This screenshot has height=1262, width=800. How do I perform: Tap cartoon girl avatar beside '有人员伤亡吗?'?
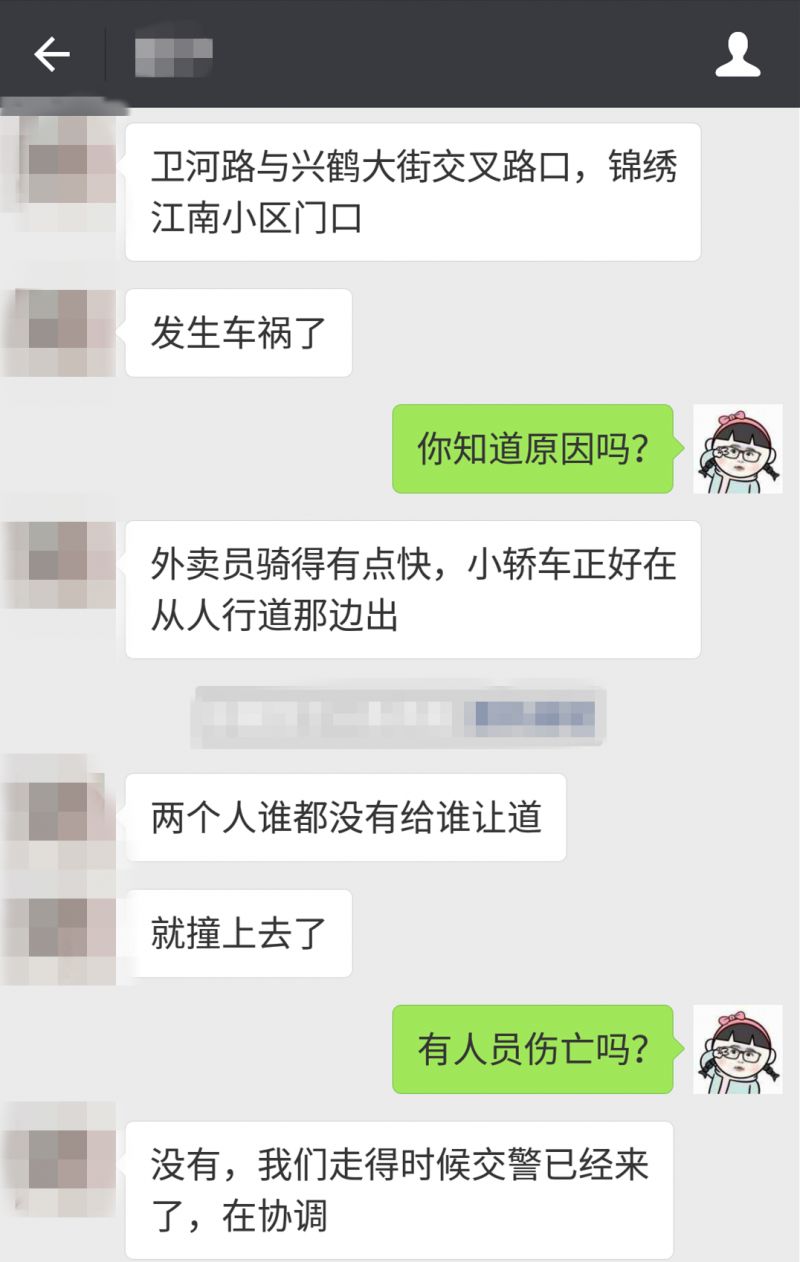[738, 1049]
